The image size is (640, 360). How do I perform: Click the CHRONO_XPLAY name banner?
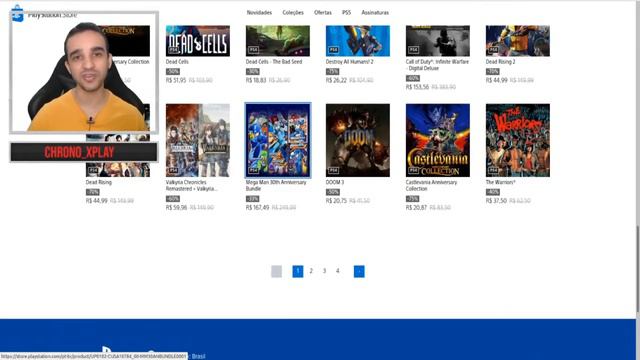point(83,152)
